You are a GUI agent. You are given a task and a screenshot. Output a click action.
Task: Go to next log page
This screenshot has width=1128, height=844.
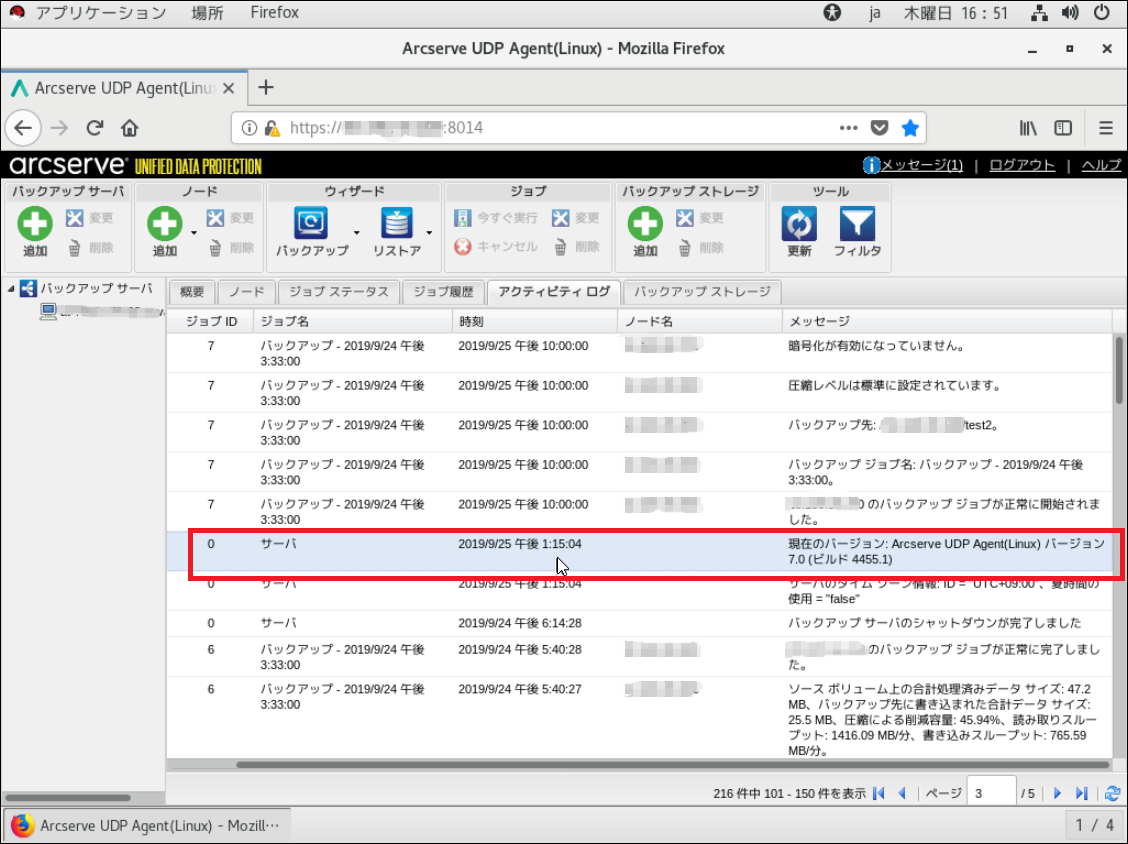point(1057,794)
